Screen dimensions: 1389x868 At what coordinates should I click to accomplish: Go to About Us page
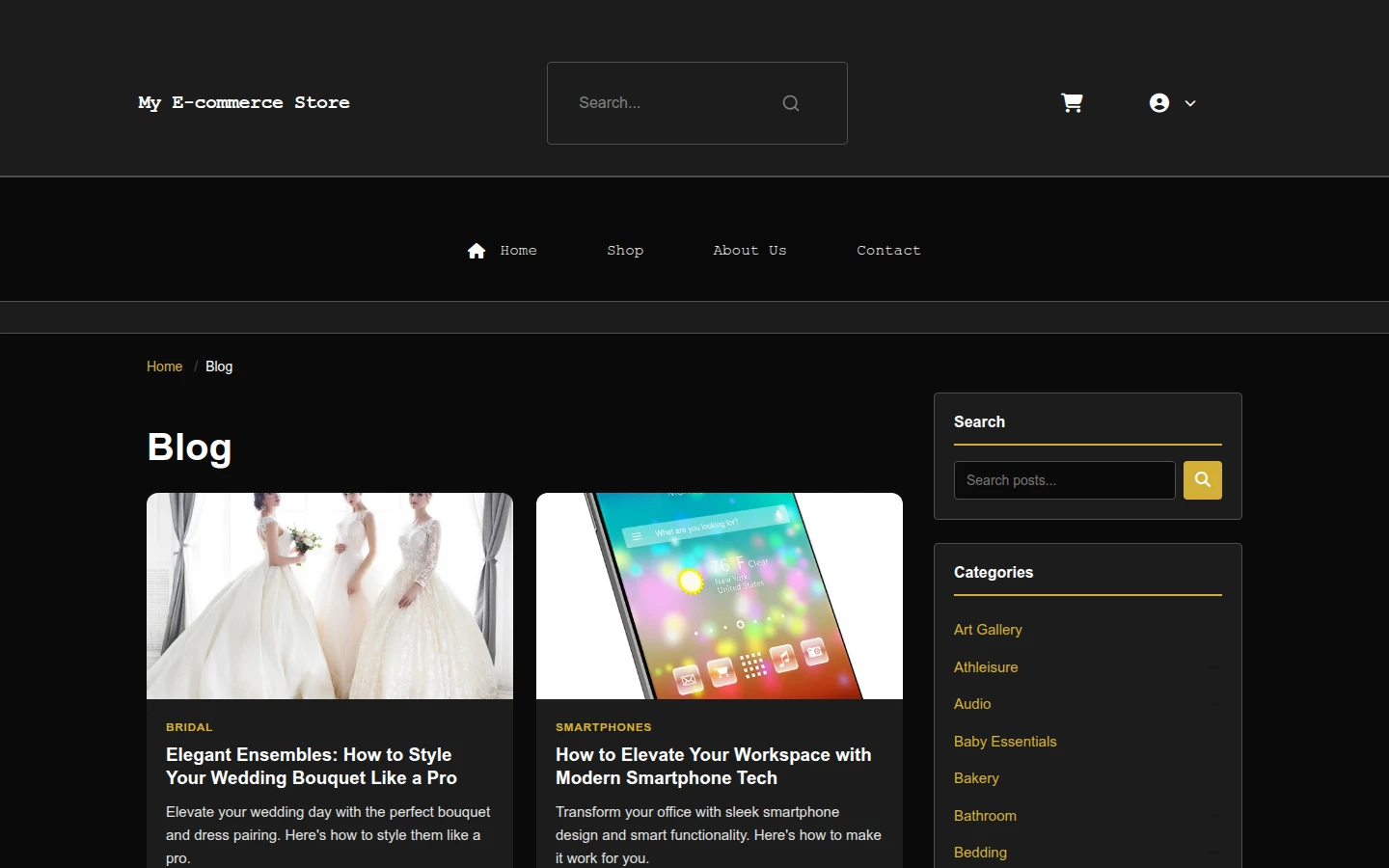(x=749, y=251)
